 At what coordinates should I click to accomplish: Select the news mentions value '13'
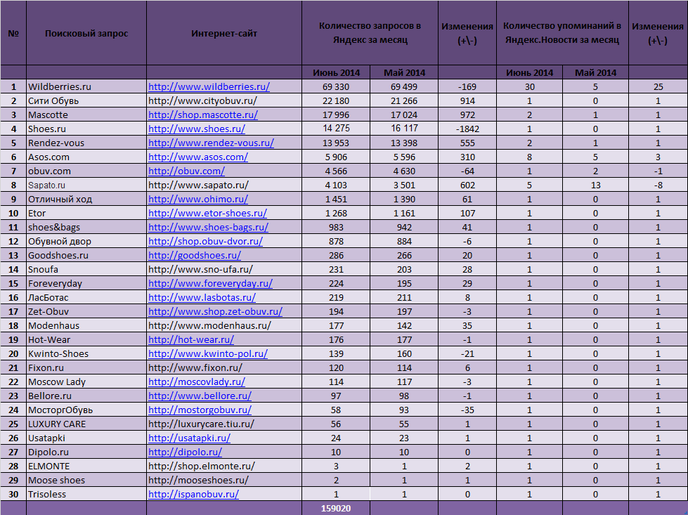[x=595, y=185]
